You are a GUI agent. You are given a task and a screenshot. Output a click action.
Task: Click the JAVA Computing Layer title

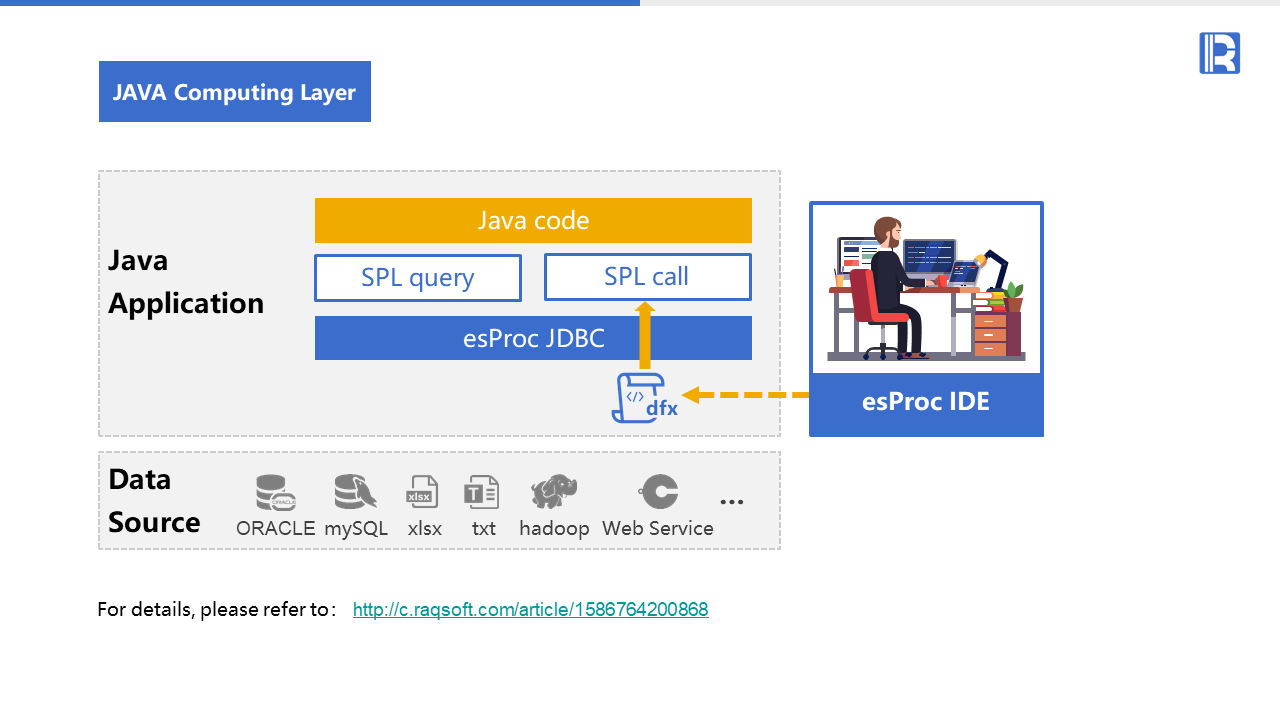pyautogui.click(x=235, y=92)
